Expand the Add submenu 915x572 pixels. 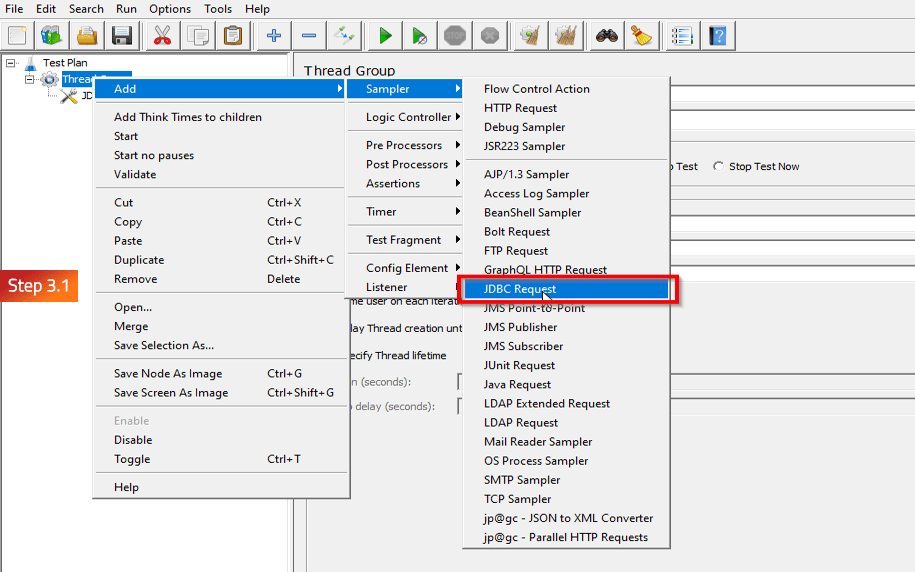coord(220,89)
